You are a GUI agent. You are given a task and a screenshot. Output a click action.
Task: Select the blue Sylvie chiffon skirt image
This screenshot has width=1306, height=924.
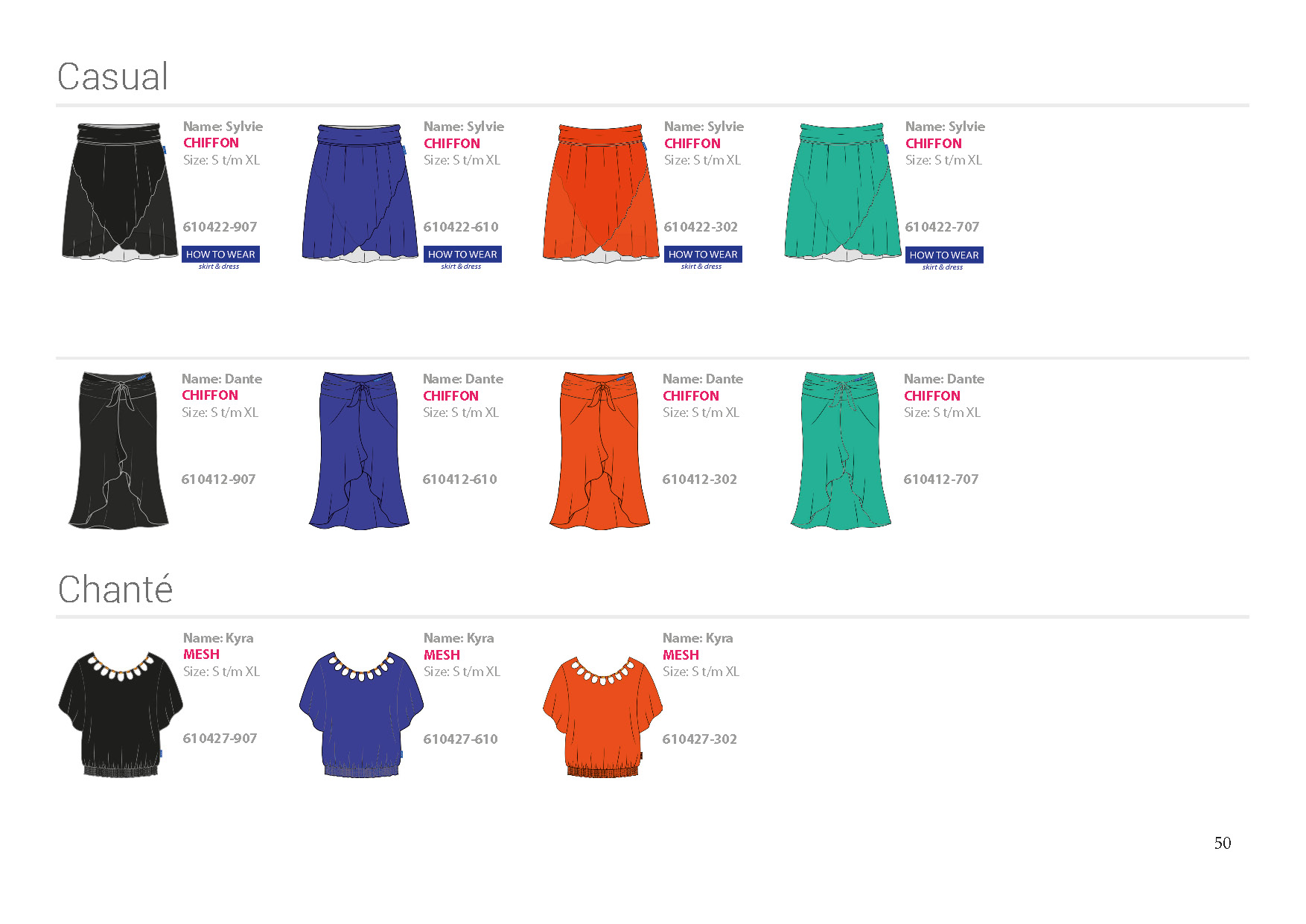[360, 193]
